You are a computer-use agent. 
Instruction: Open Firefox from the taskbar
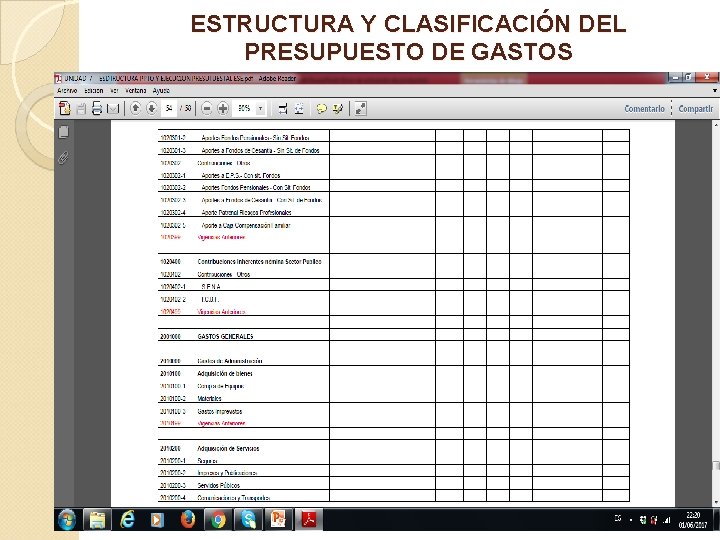(187, 520)
